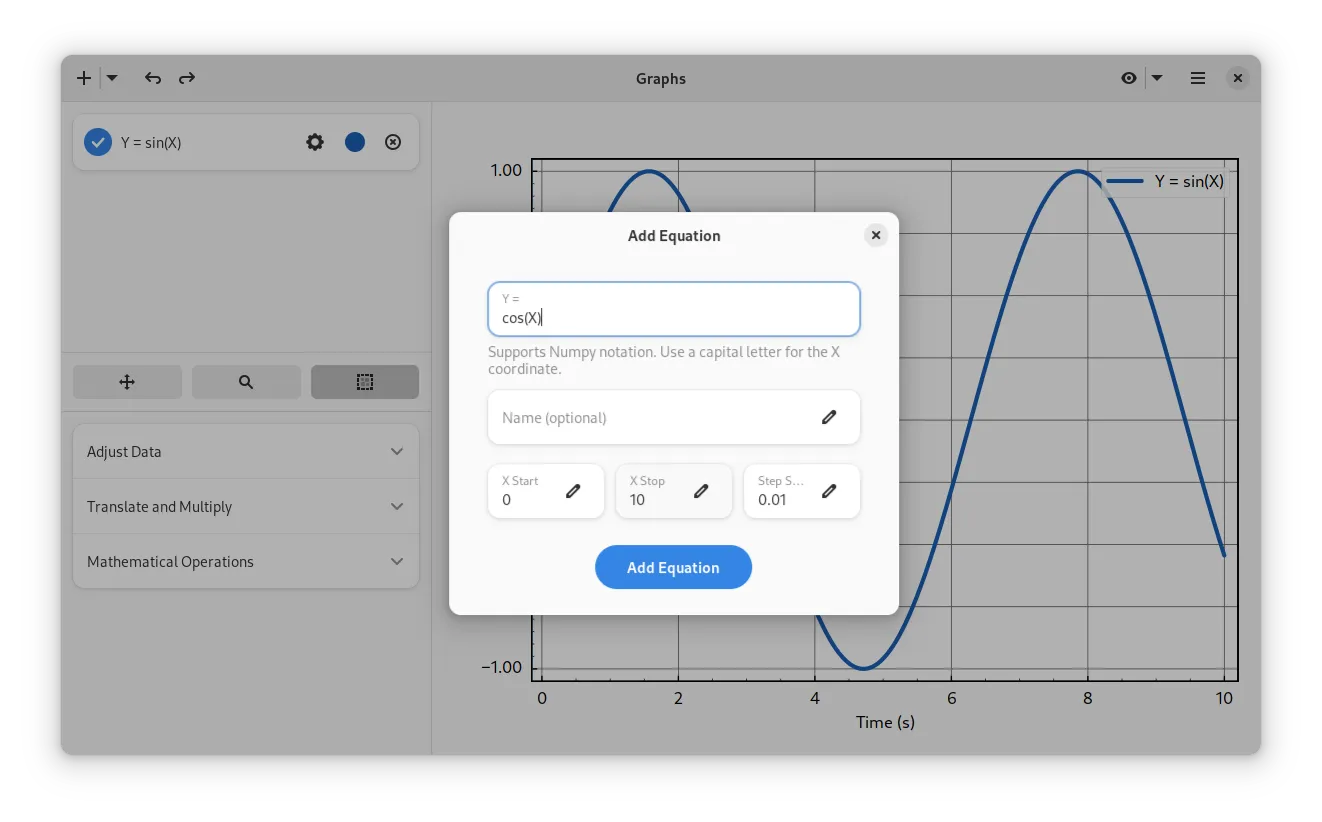1322x822 pixels.
Task: Select the pan move tool
Action: point(127,382)
